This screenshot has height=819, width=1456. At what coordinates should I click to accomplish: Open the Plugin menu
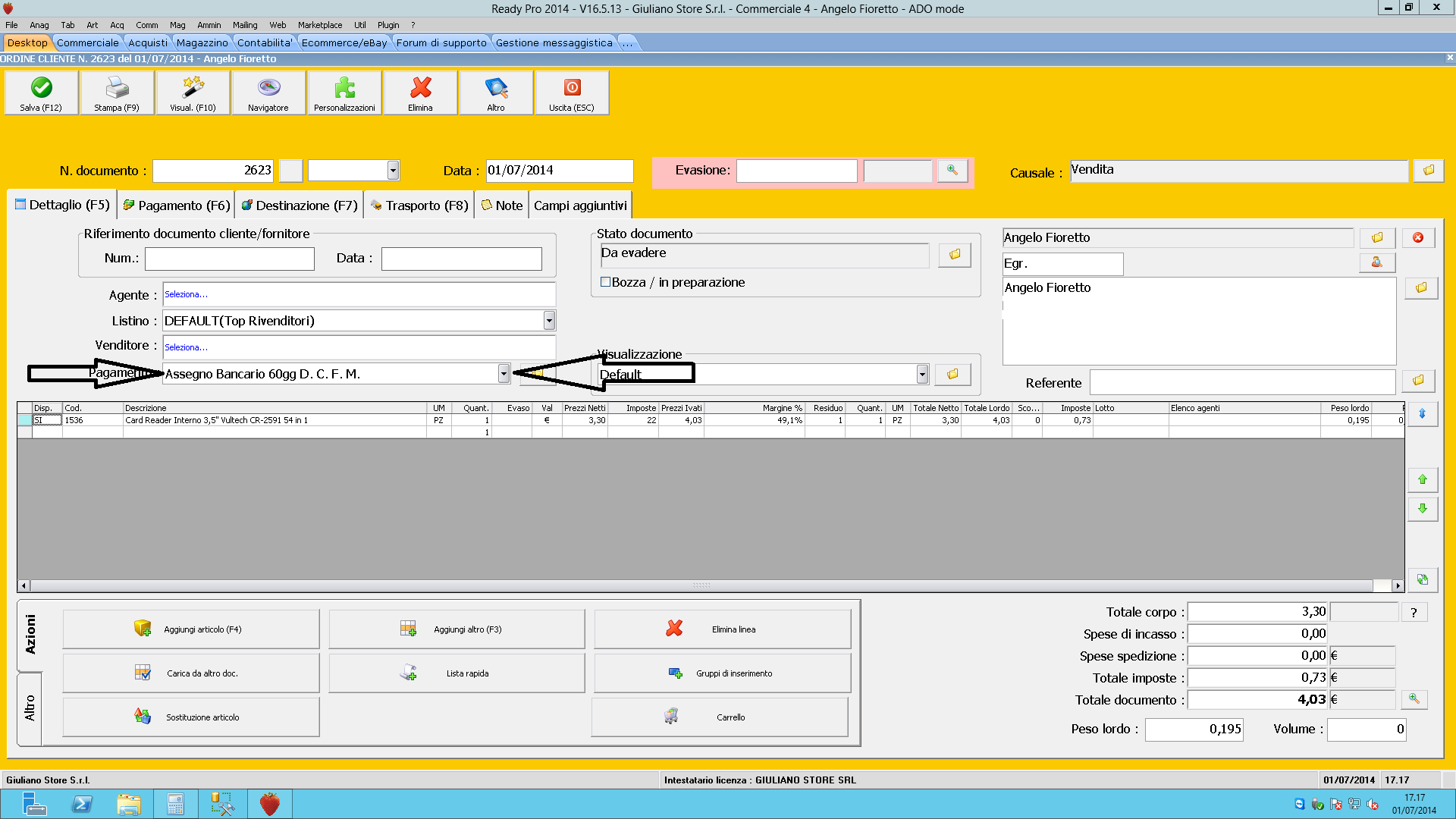click(x=388, y=25)
